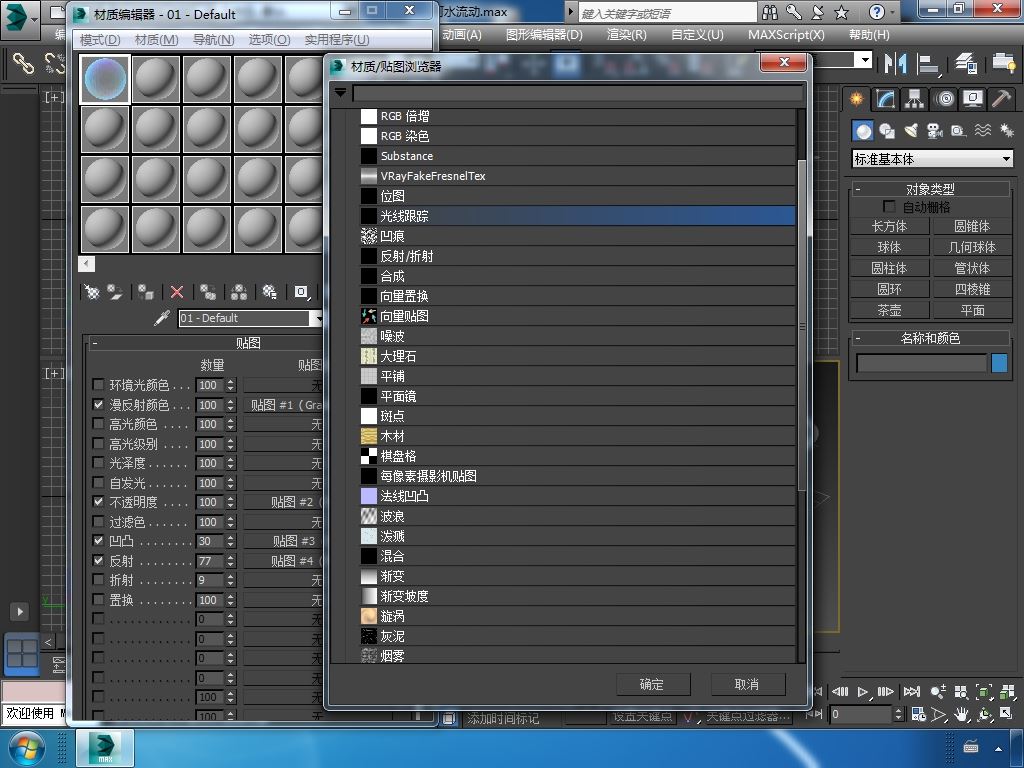Open the 导航(N) menu
1024x768 pixels.
pyautogui.click(x=214, y=40)
